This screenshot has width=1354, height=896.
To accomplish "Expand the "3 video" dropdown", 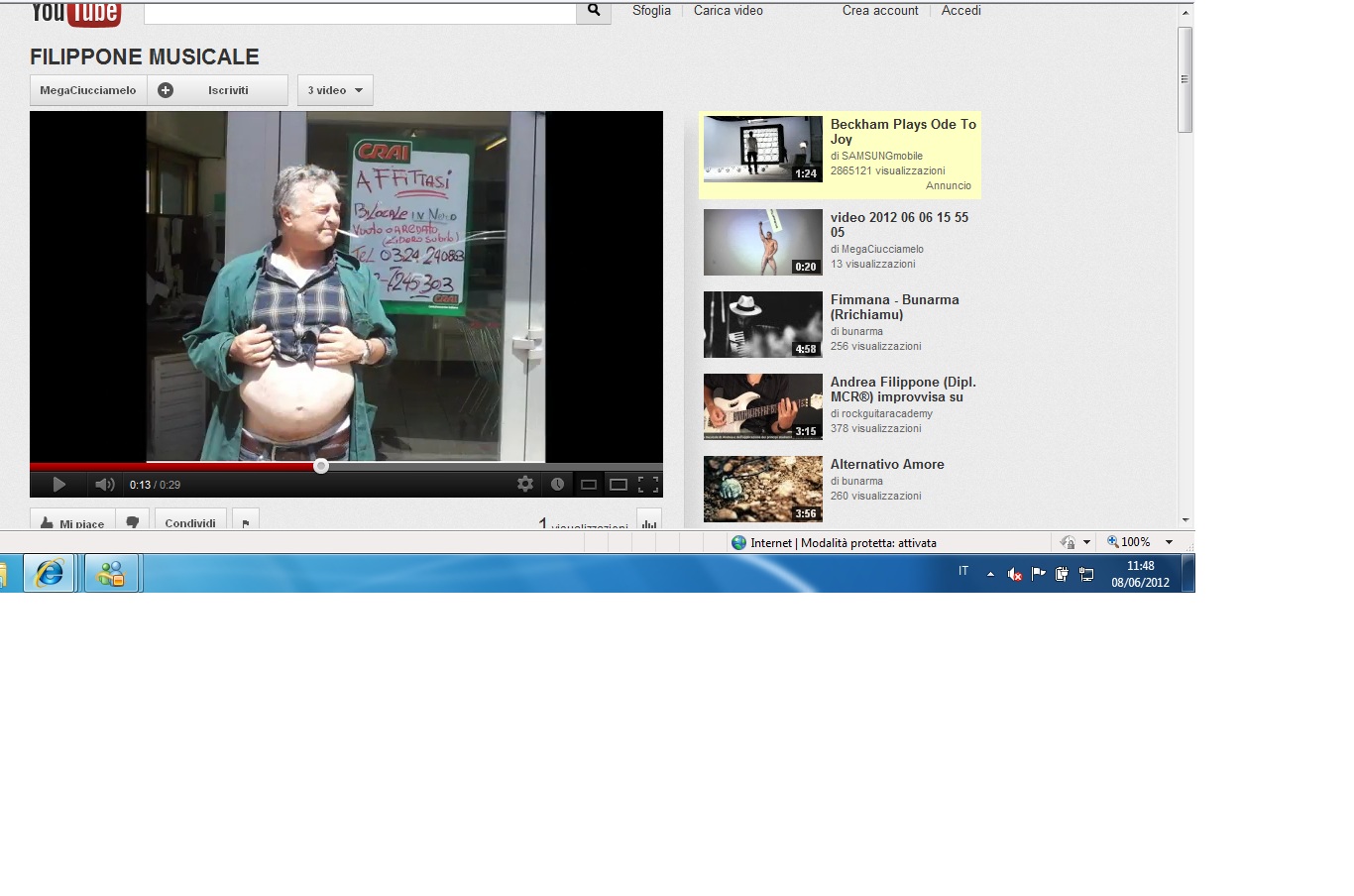I will pyautogui.click(x=335, y=90).
